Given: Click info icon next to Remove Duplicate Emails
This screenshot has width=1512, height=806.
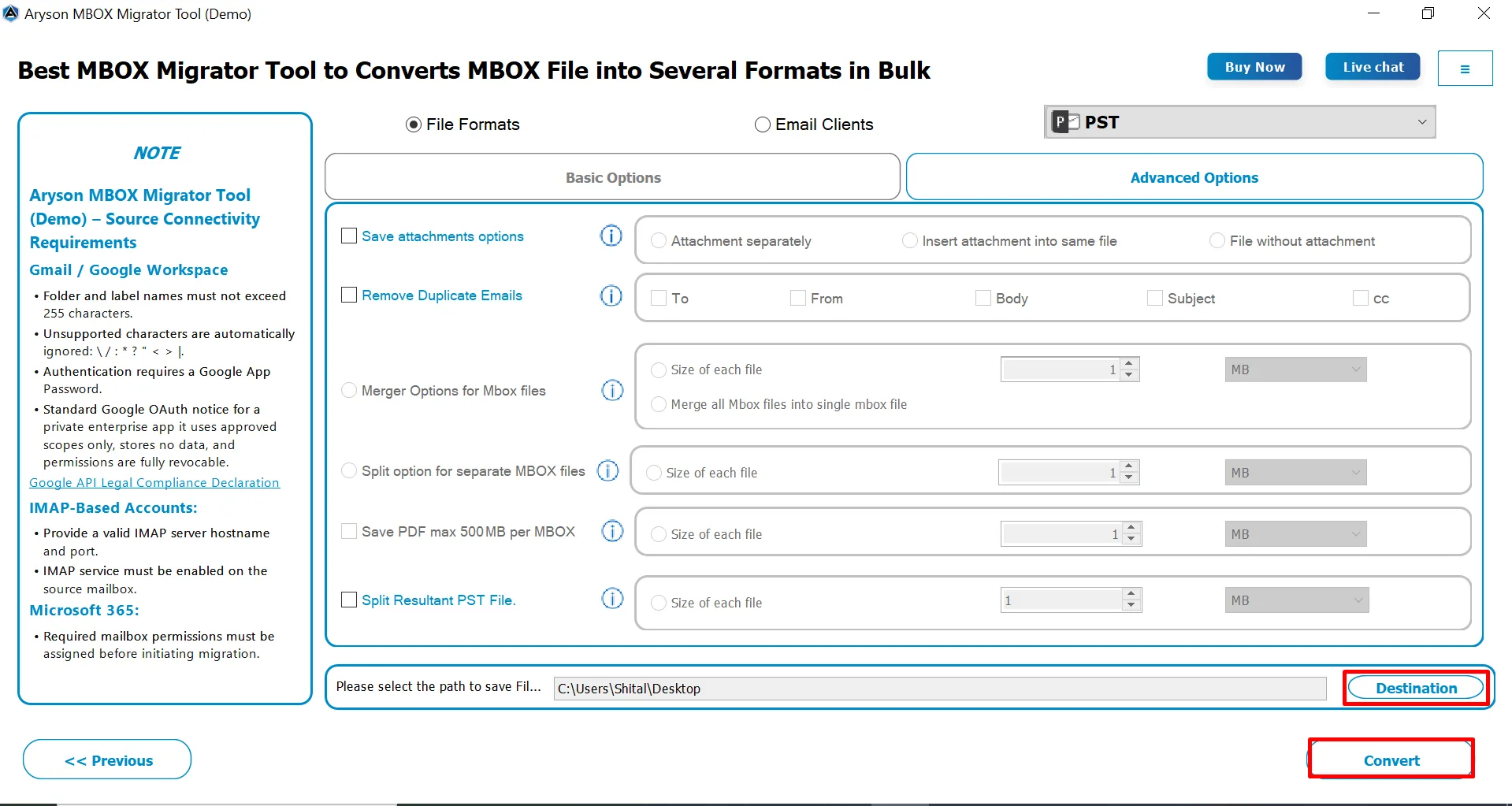Looking at the screenshot, I should coord(611,295).
